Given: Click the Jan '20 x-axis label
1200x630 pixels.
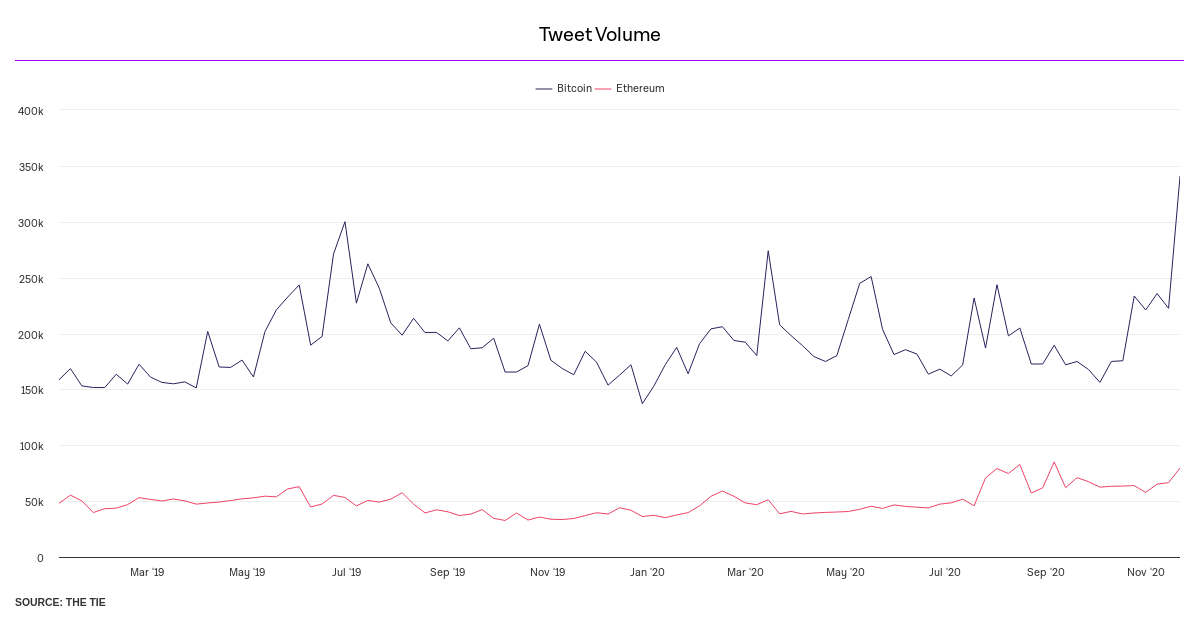Looking at the screenshot, I should pyautogui.click(x=647, y=573).
